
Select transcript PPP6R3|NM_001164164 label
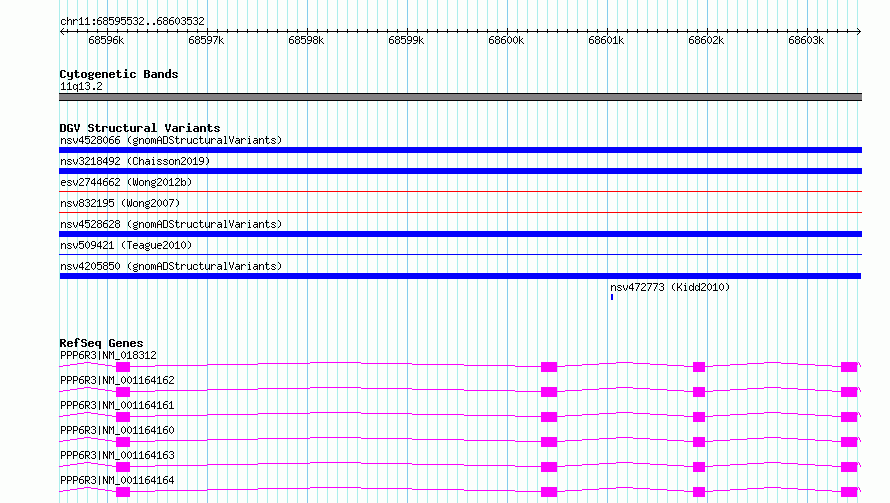click(117, 480)
